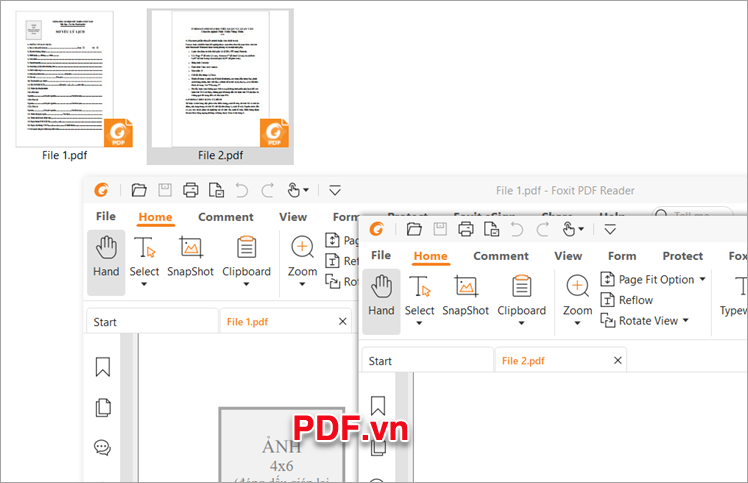Click Select tool in File 1 window
Image resolution: width=748 pixels, height=483 pixels.
click(x=144, y=257)
